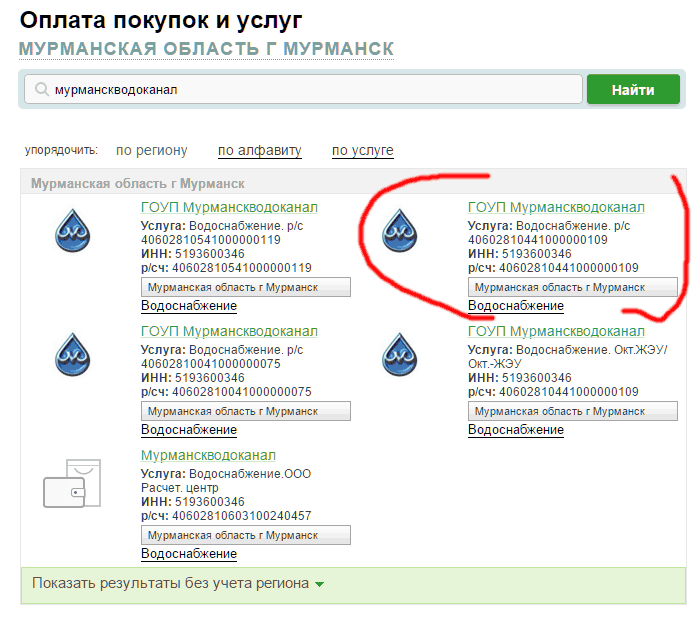Open Мурманскводоканал ООО Расчет. центр listing
Image resolution: width=700 pixels, height=618 pixels.
[x=208, y=455]
